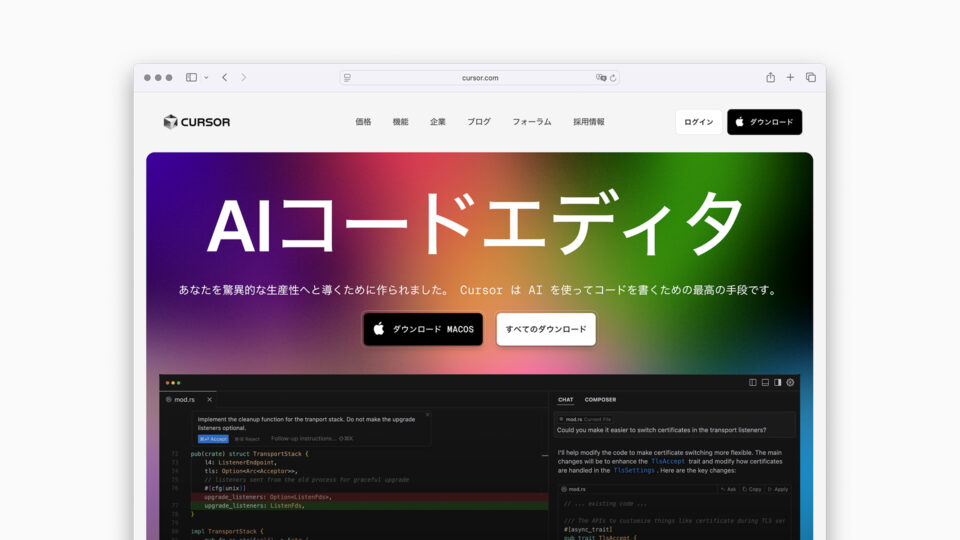Open the 機能 navigation link

click(400, 122)
